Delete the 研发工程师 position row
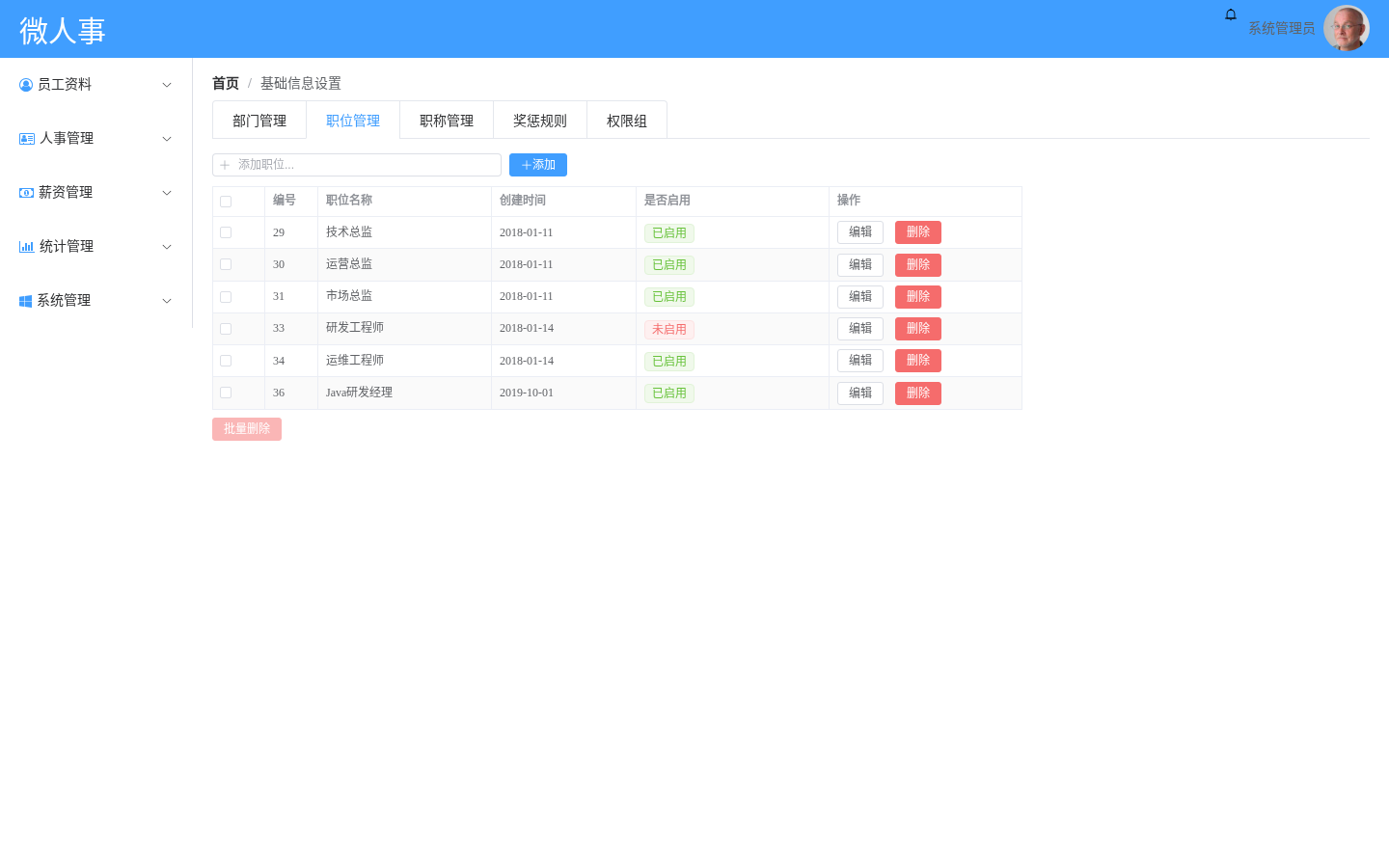This screenshot has width=1389, height=868. [918, 329]
